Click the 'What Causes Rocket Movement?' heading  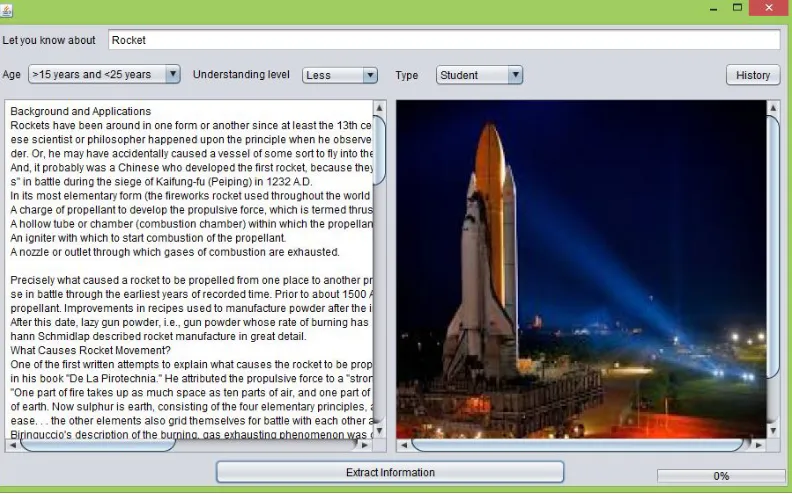pyautogui.click(x=90, y=350)
